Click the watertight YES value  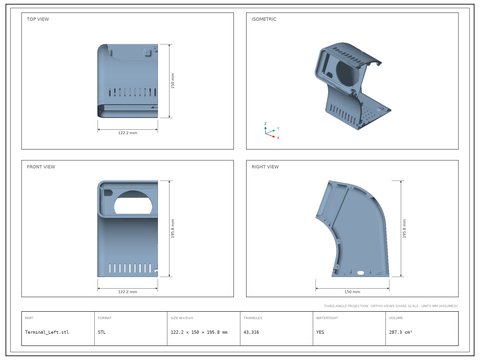pos(320,332)
